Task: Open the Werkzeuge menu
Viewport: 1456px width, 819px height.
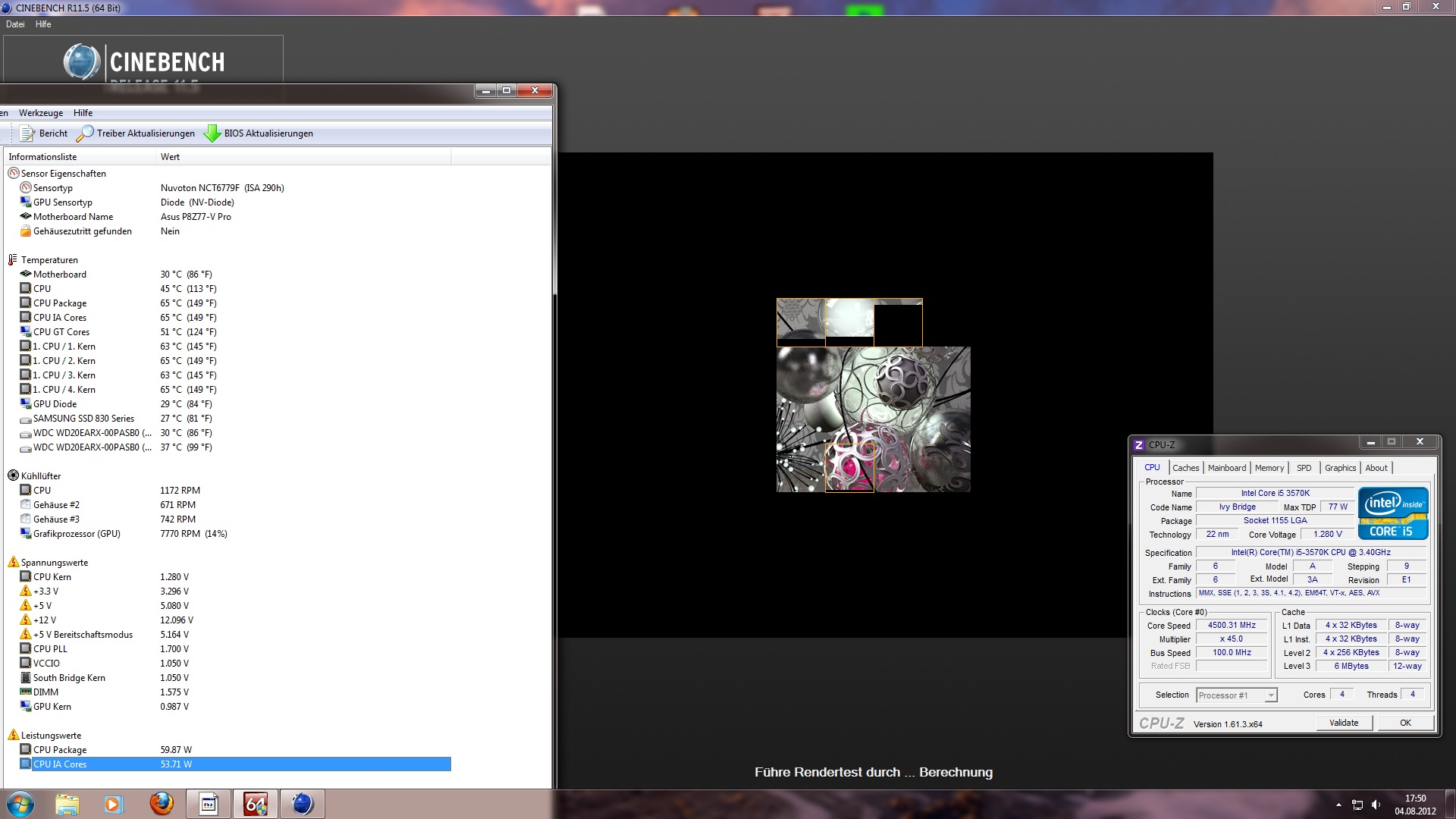Action: [x=41, y=113]
